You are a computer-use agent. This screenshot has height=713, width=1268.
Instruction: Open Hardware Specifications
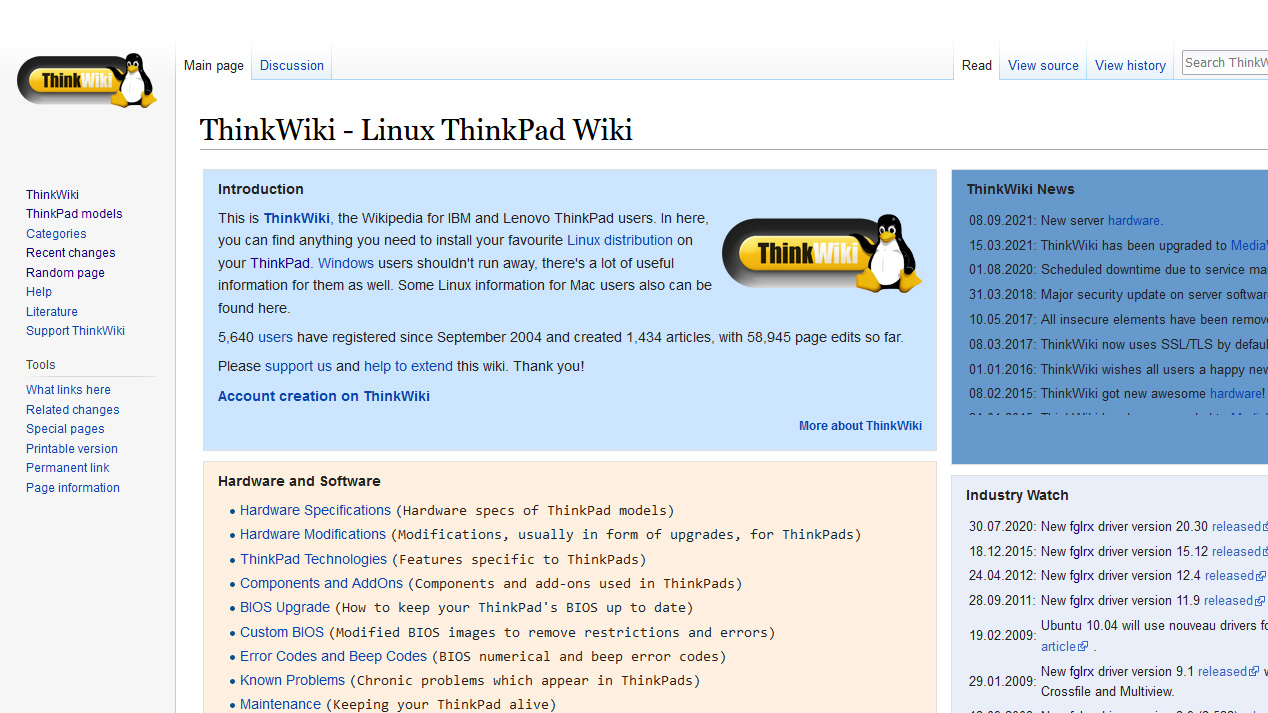(315, 510)
